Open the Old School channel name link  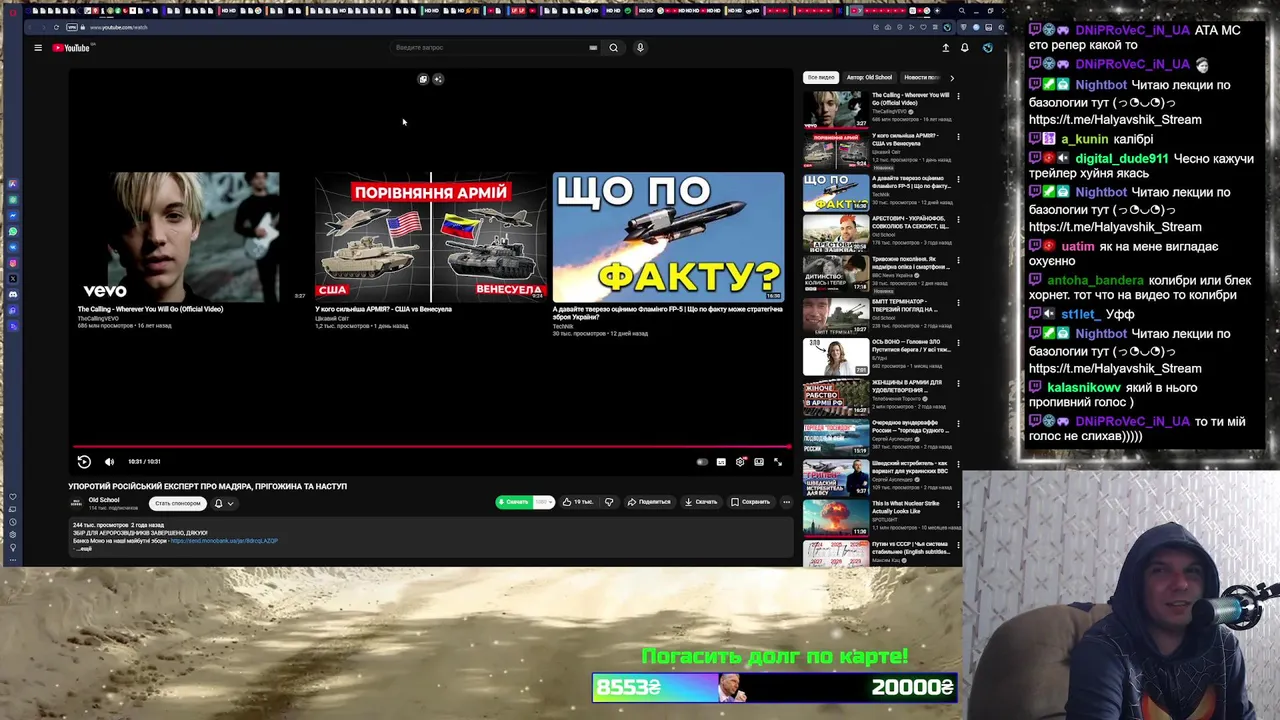[x=103, y=500]
